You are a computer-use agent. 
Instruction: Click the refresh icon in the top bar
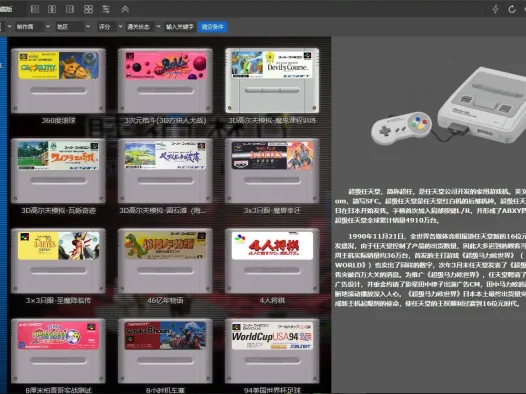point(512,9)
